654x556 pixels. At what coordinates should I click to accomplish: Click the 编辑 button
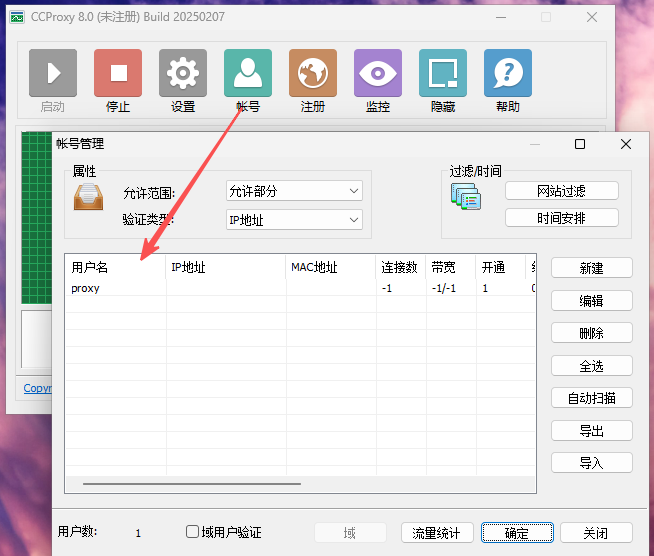pos(591,300)
